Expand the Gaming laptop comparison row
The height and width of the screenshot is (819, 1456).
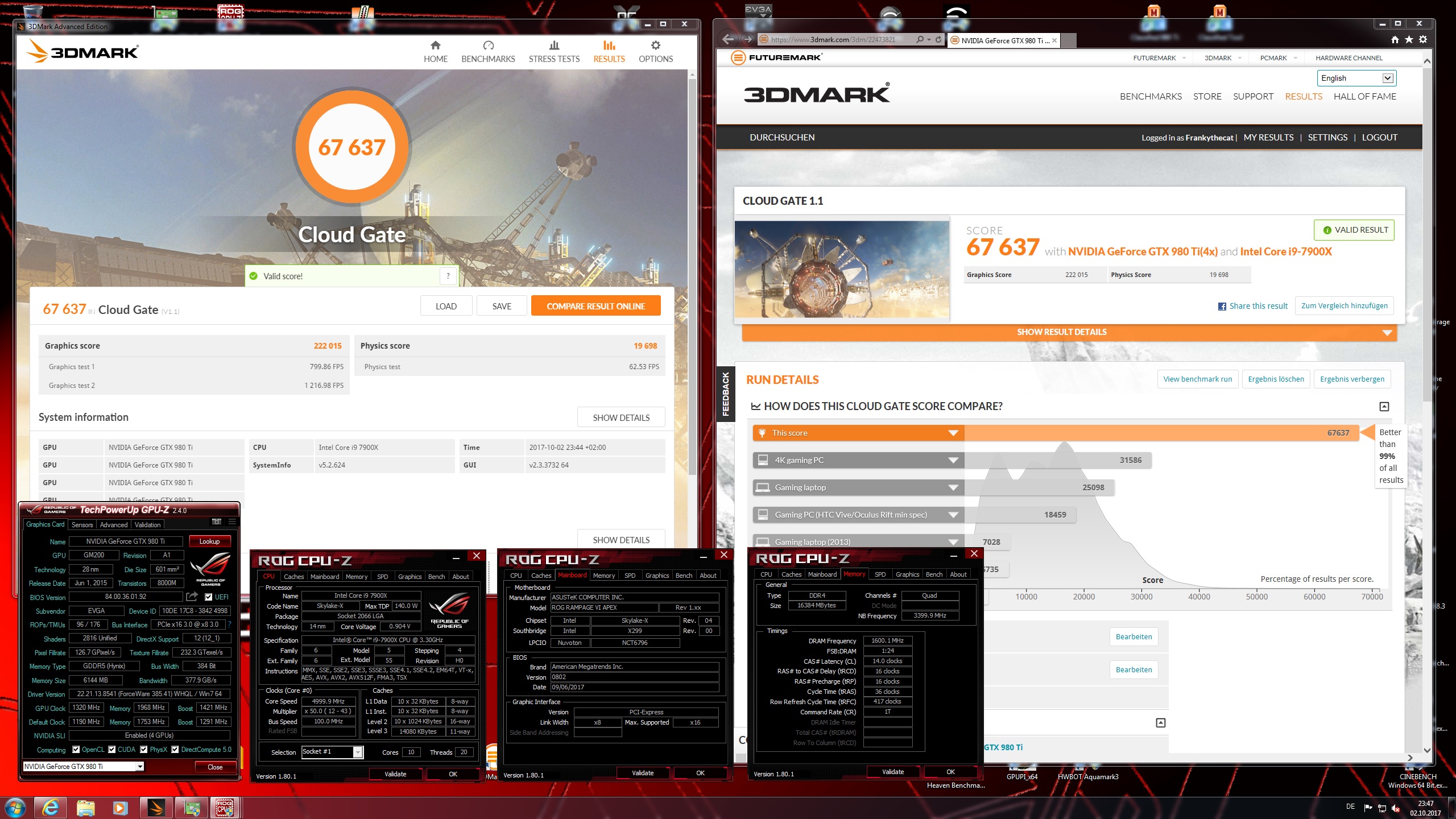pos(953,488)
